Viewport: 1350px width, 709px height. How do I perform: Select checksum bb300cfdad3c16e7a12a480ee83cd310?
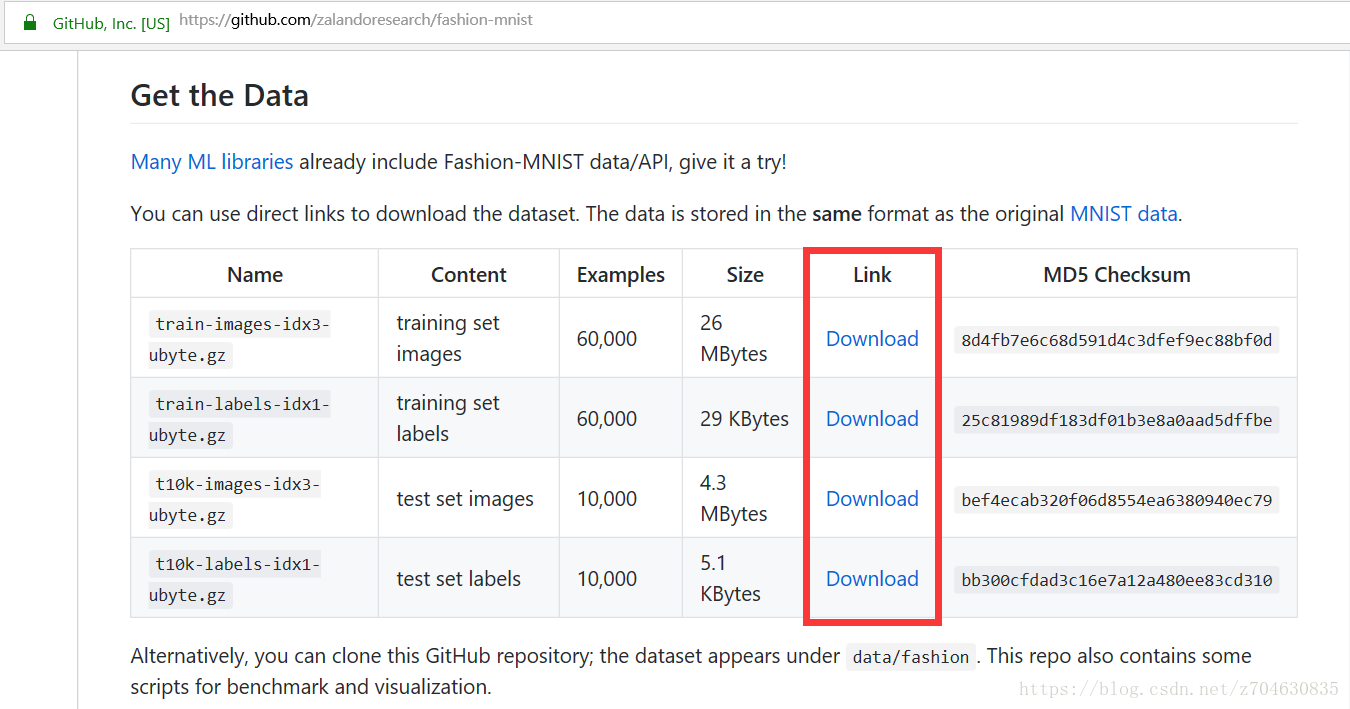click(1117, 579)
